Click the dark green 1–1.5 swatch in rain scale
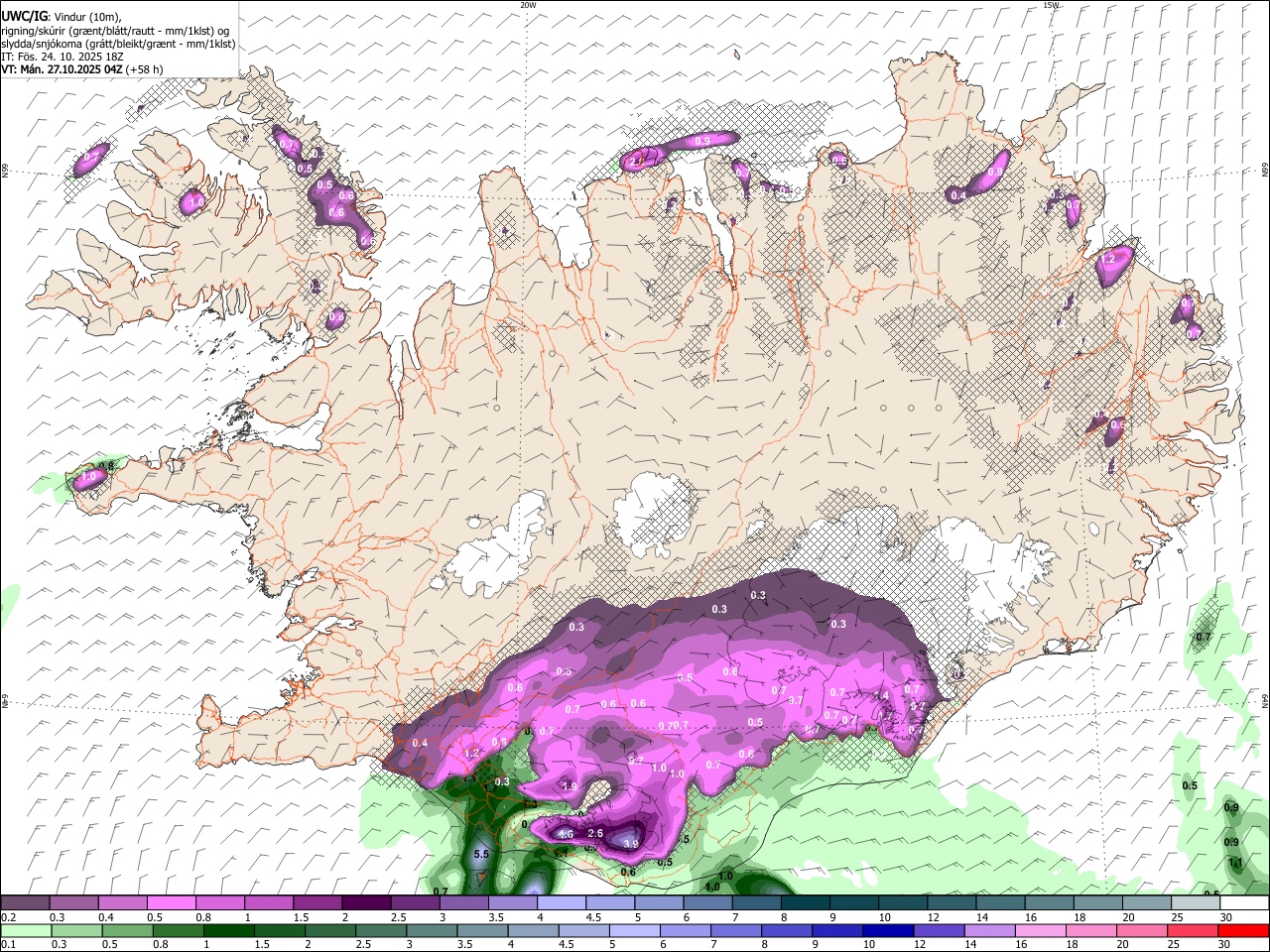Viewport: 1270px width, 952px height. point(228,931)
